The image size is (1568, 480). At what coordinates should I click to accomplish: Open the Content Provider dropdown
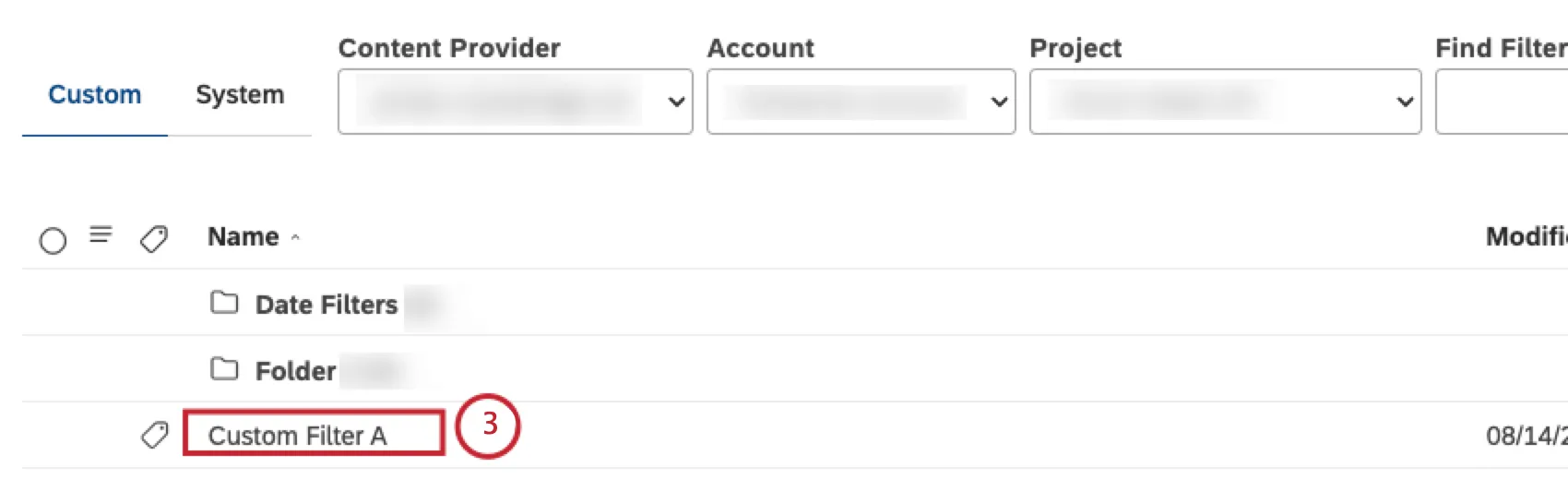[515, 102]
